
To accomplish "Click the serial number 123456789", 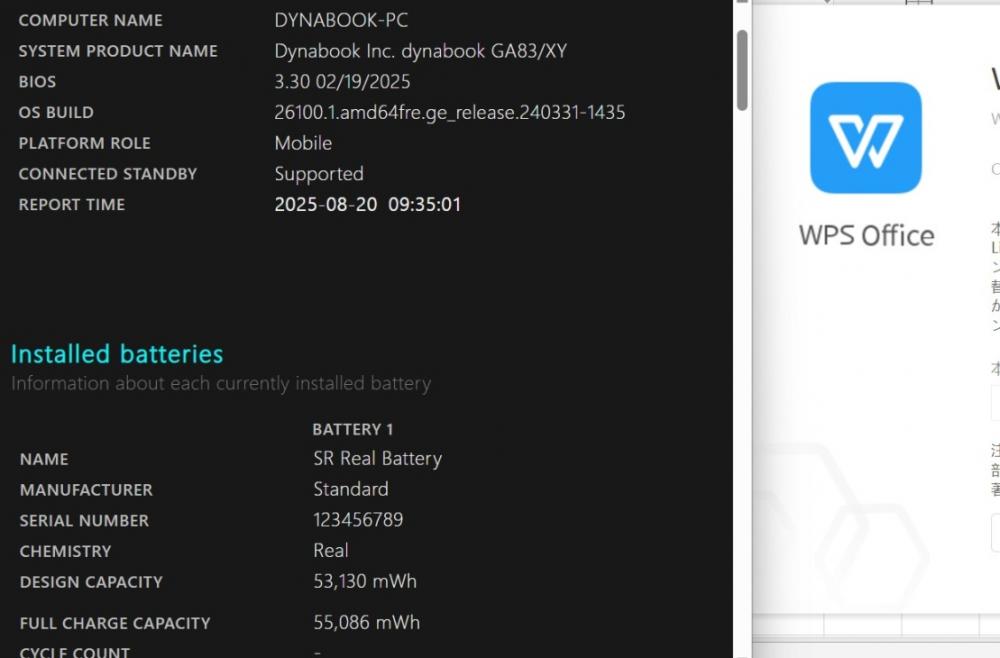I will point(358,520).
